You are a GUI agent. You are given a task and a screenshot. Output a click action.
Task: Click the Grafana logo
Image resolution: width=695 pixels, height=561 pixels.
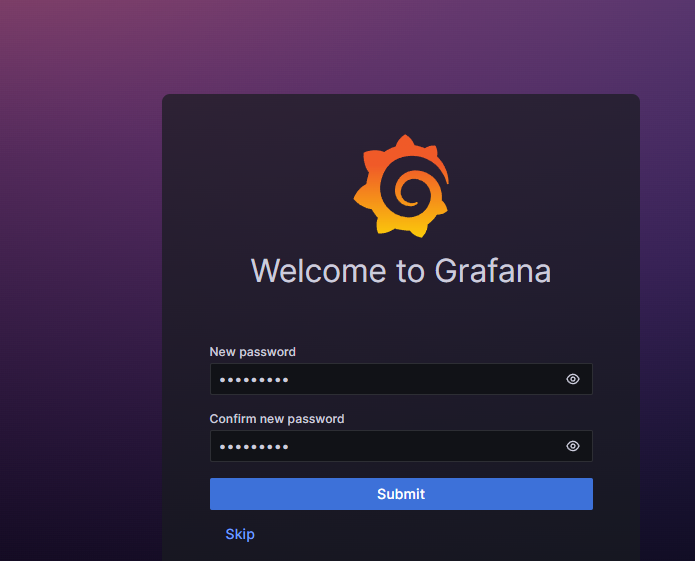pos(401,186)
